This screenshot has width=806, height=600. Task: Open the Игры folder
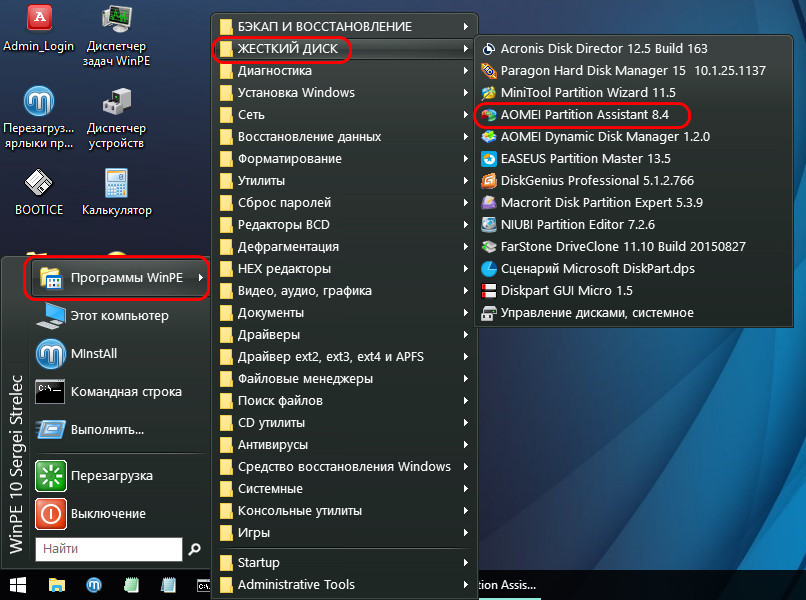point(344,533)
